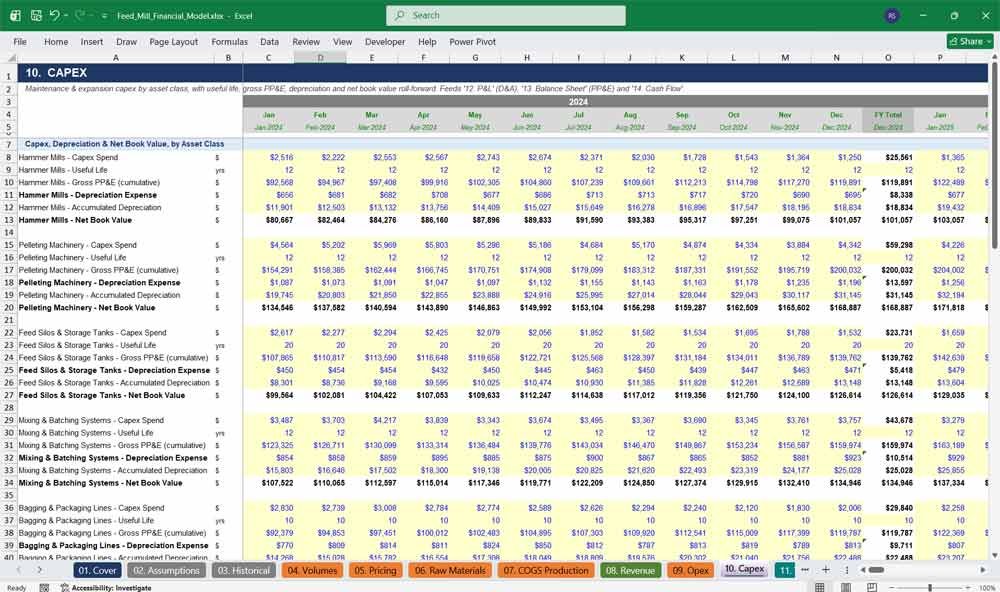This screenshot has height=592, width=1000.
Task: Select column O header
Action: [x=888, y=57]
